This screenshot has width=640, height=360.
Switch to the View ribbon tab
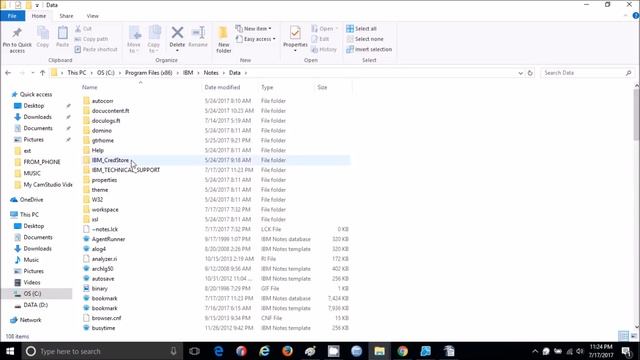click(x=92, y=16)
